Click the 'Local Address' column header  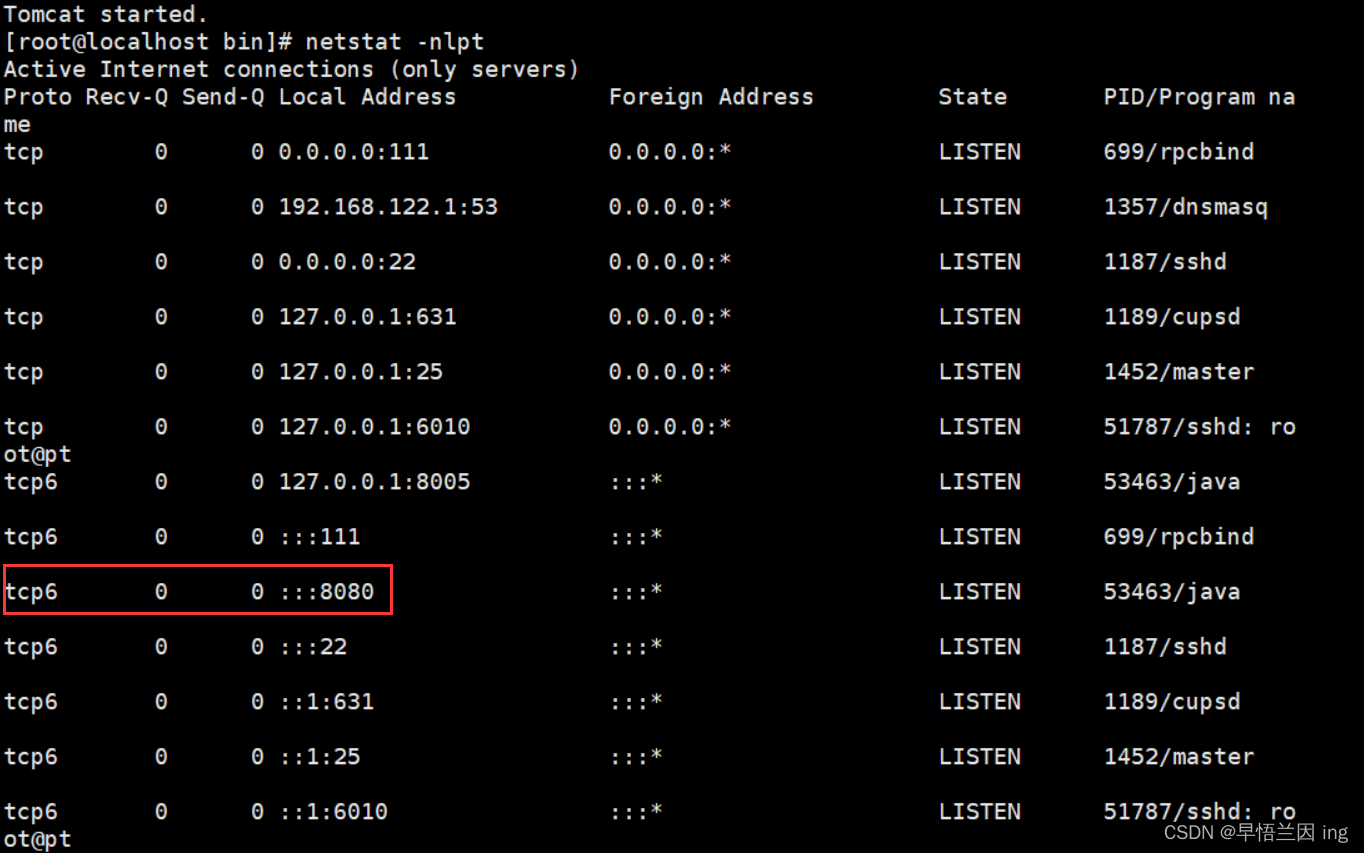pyautogui.click(x=367, y=97)
